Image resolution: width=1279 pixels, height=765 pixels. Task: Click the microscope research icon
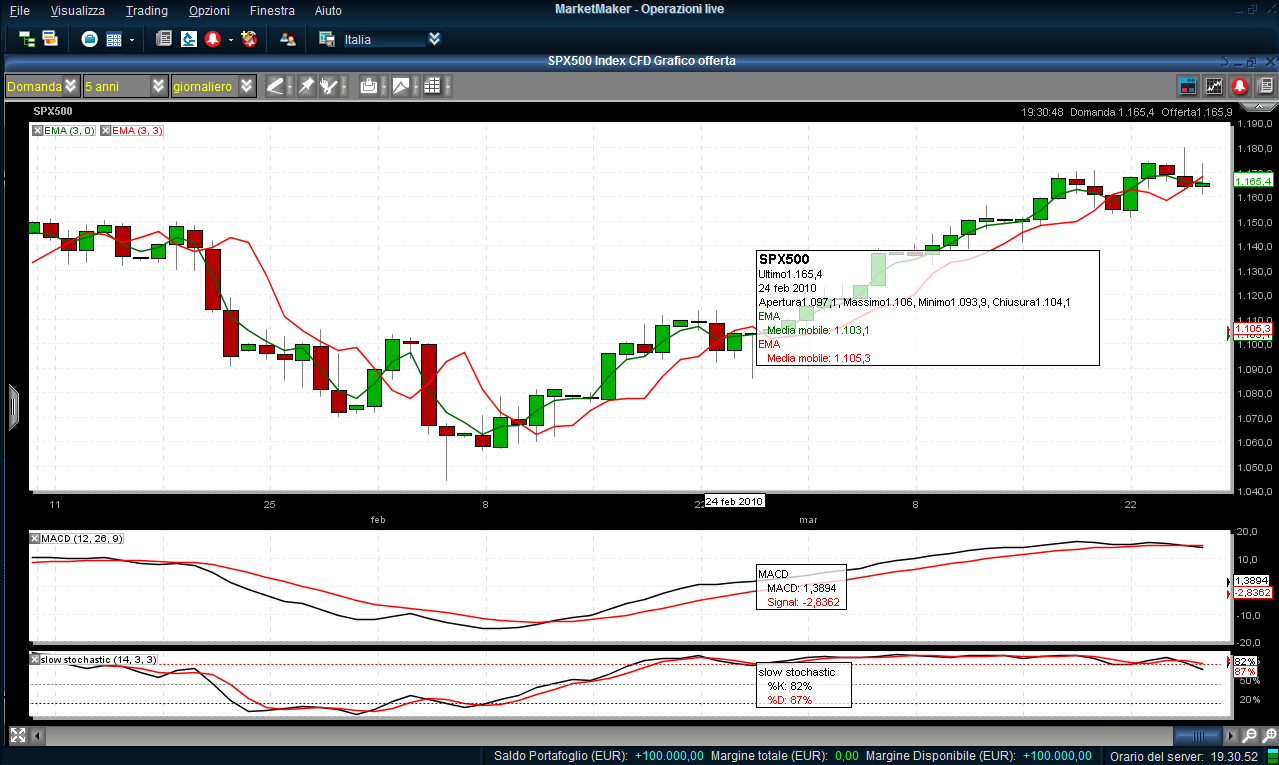188,39
